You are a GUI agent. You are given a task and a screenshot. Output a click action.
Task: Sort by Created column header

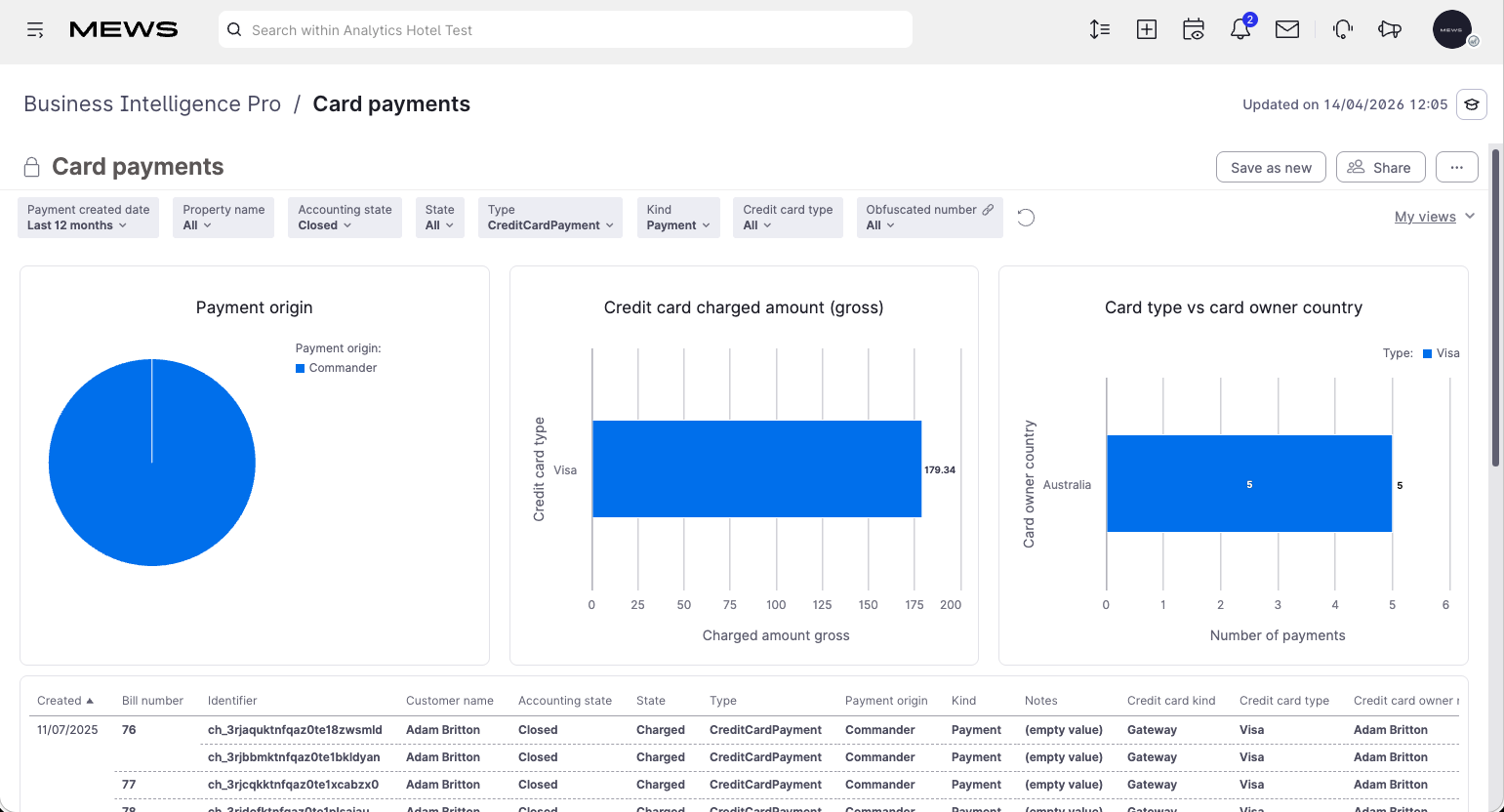pyautogui.click(x=65, y=701)
